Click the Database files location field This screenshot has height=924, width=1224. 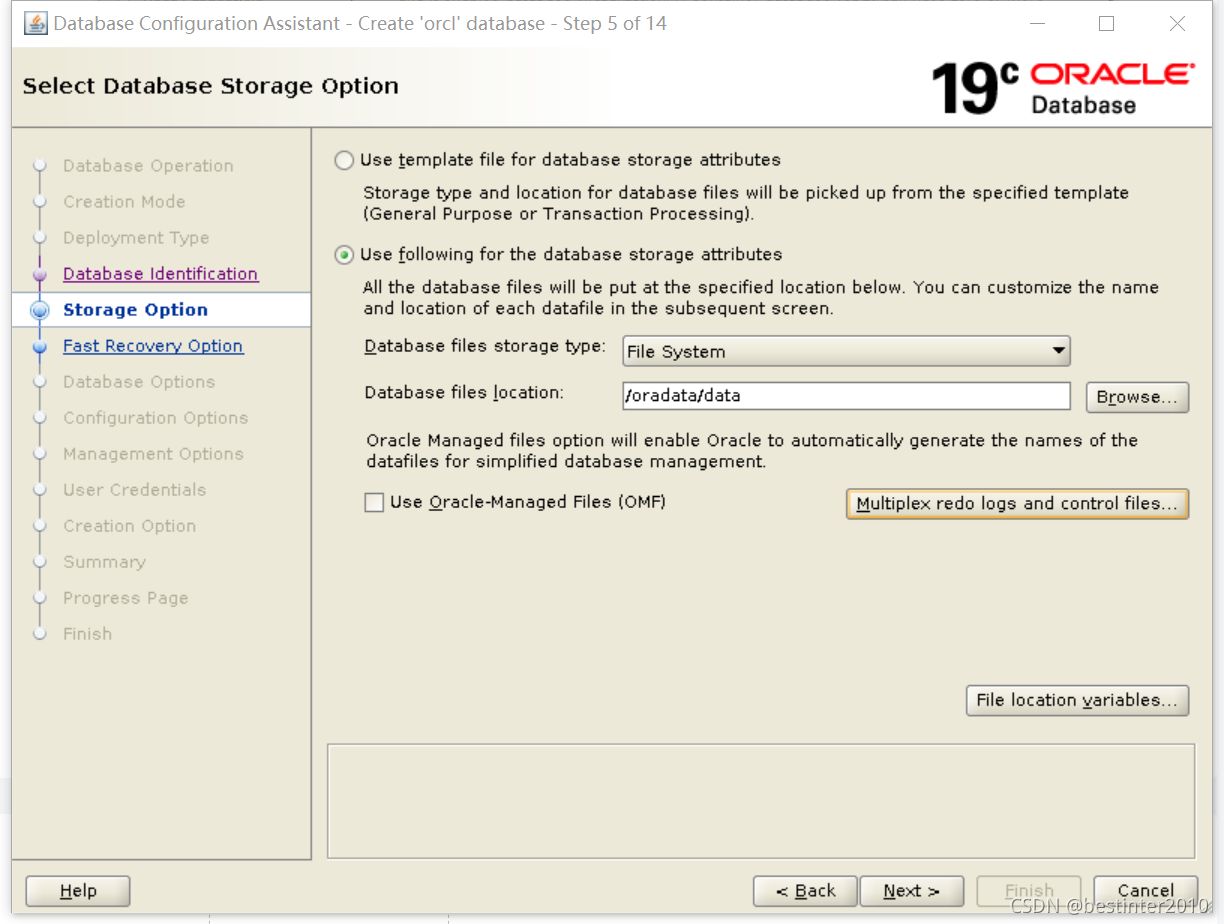coord(846,396)
